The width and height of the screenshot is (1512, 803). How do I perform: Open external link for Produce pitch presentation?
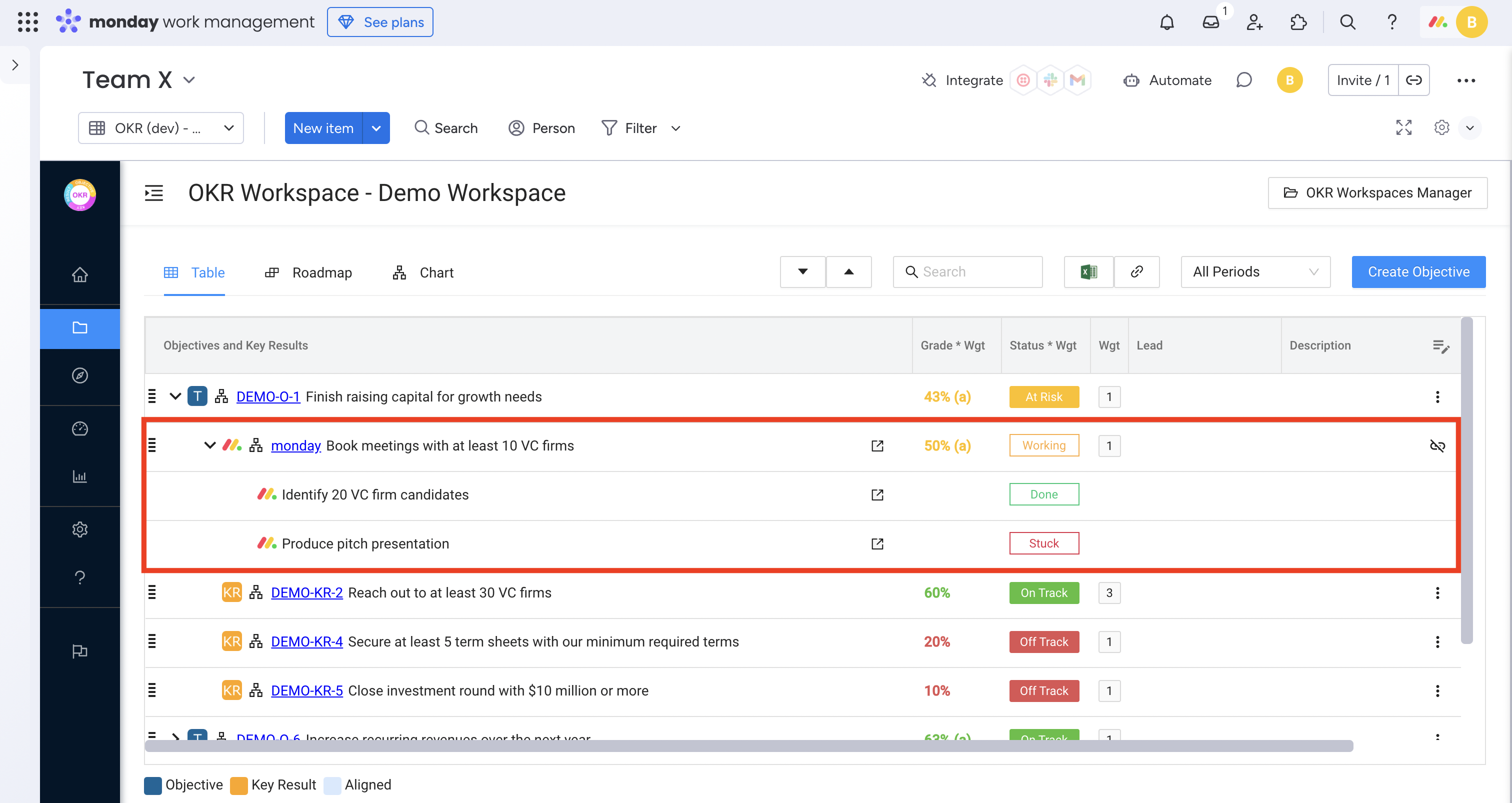coord(877,543)
